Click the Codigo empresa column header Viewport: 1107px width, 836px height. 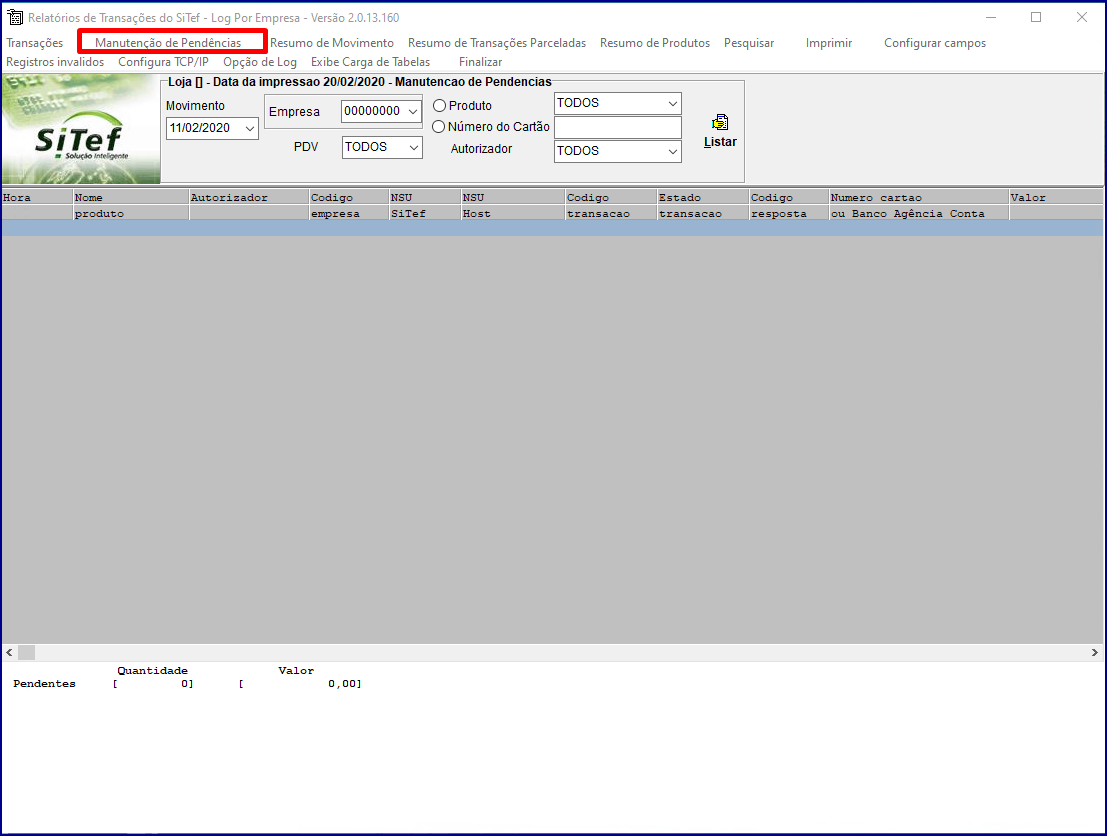pos(349,205)
